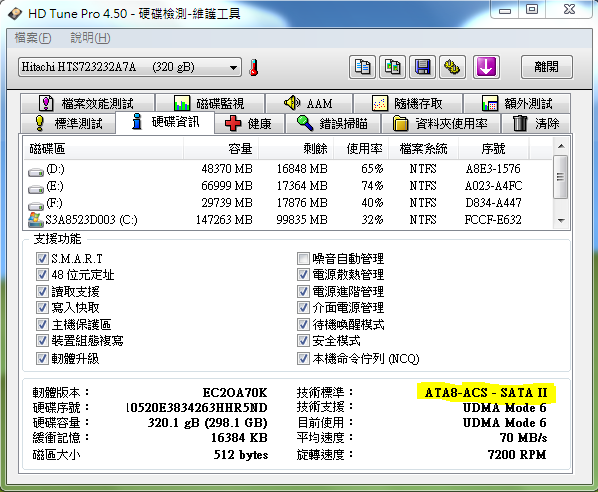Sort by the 容量 column header

221,148
